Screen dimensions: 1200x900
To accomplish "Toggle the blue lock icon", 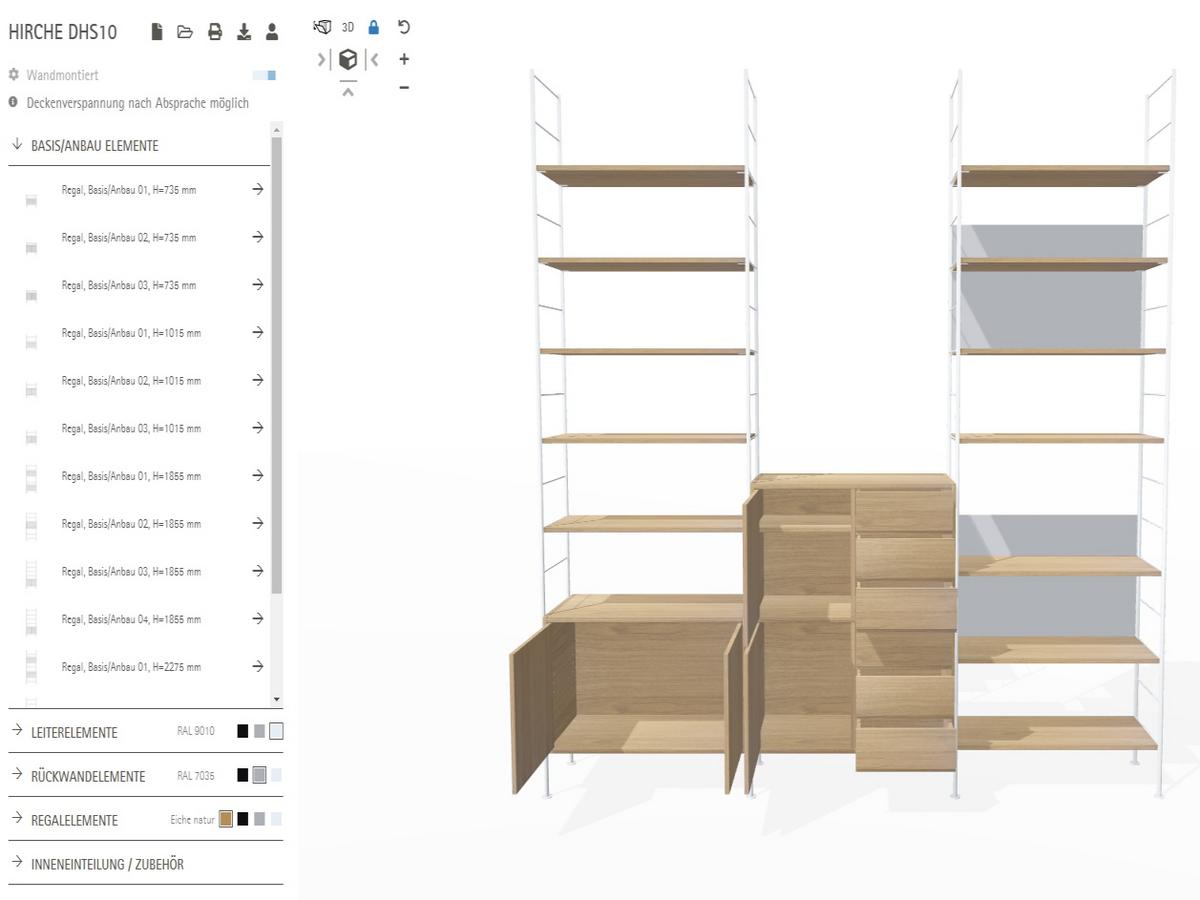I will coord(374,27).
